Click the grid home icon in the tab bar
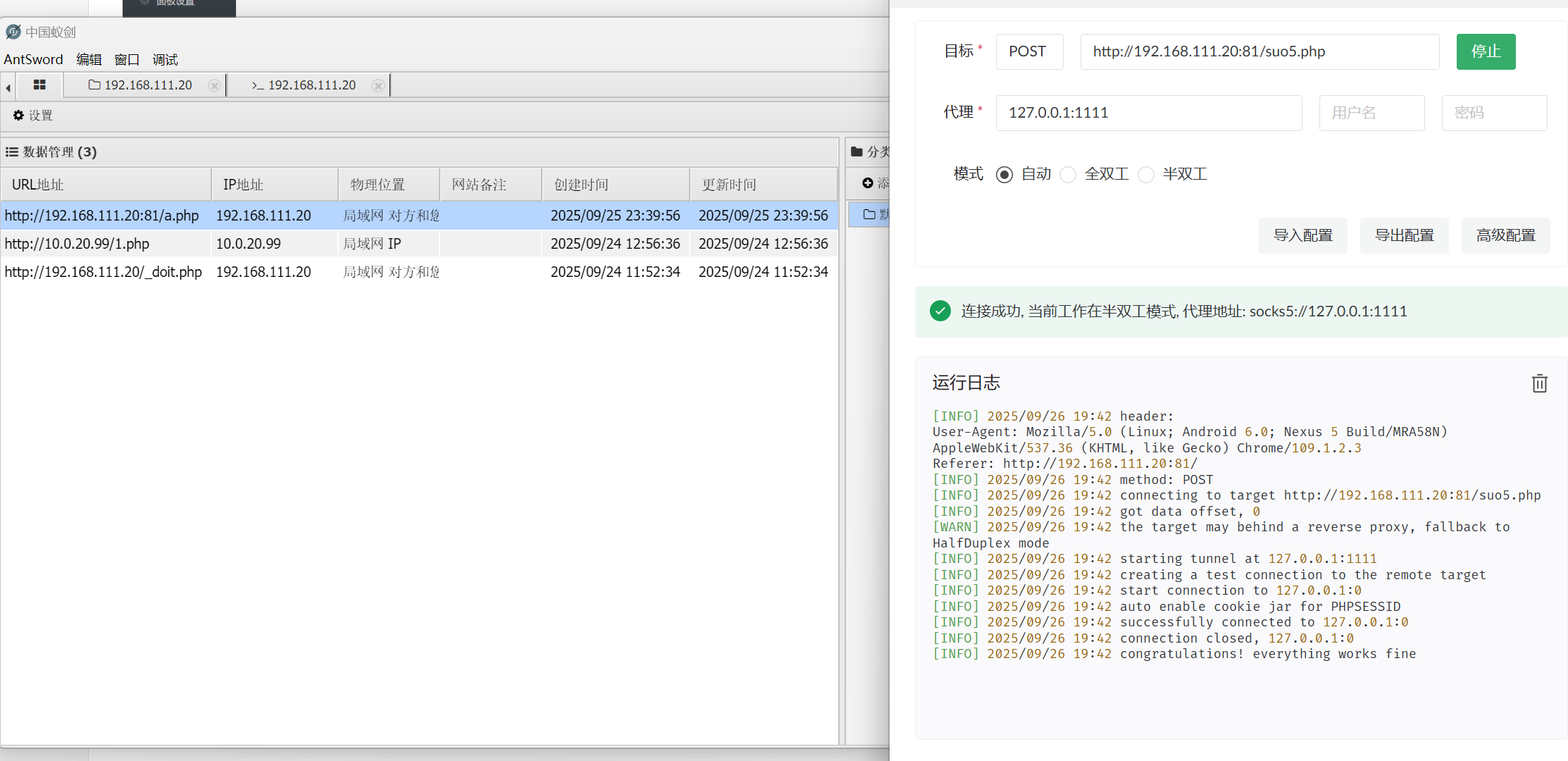This screenshot has height=761, width=1568. [39, 85]
